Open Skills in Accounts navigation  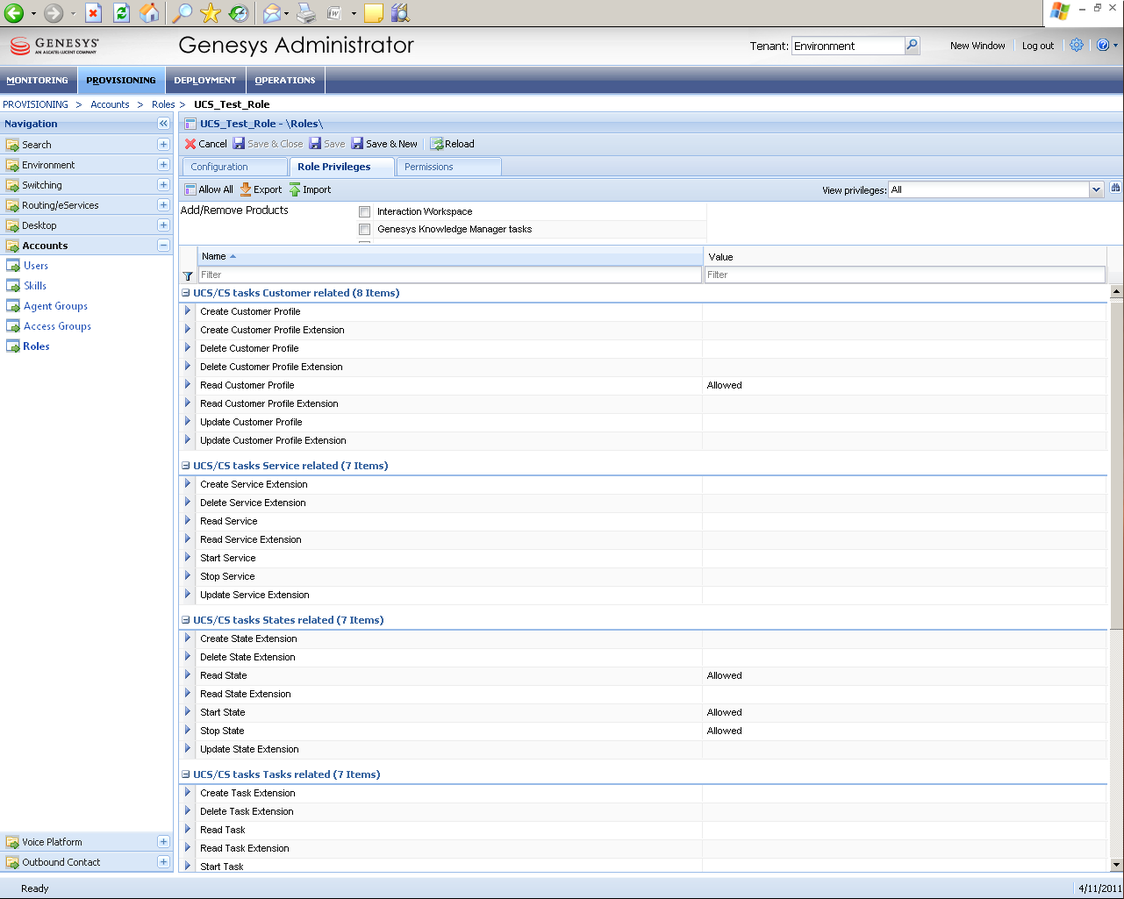[34, 285]
